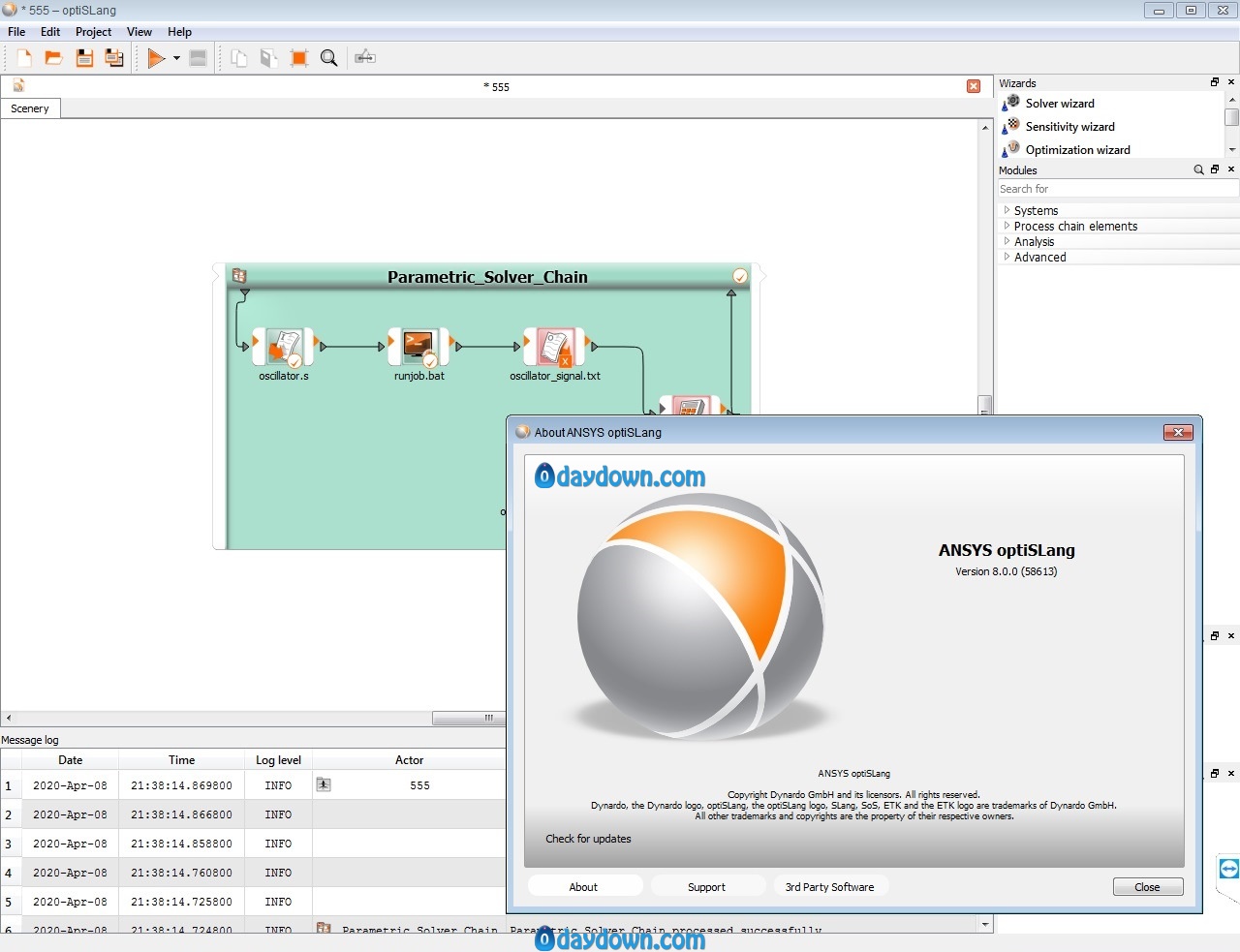The width and height of the screenshot is (1240, 952).
Task: Select the runjob.bat process node
Action: click(419, 347)
